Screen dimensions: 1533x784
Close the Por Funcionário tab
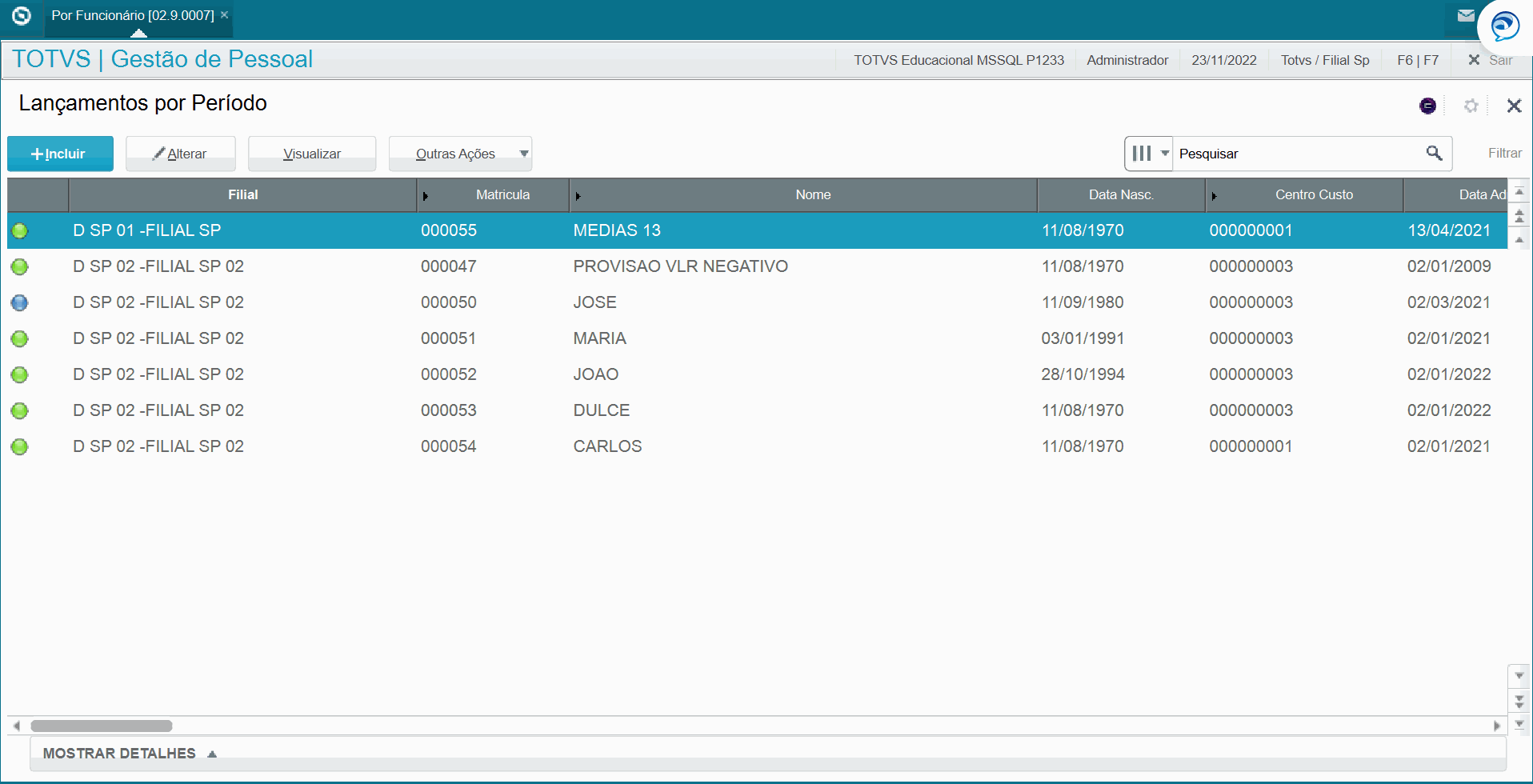(225, 14)
